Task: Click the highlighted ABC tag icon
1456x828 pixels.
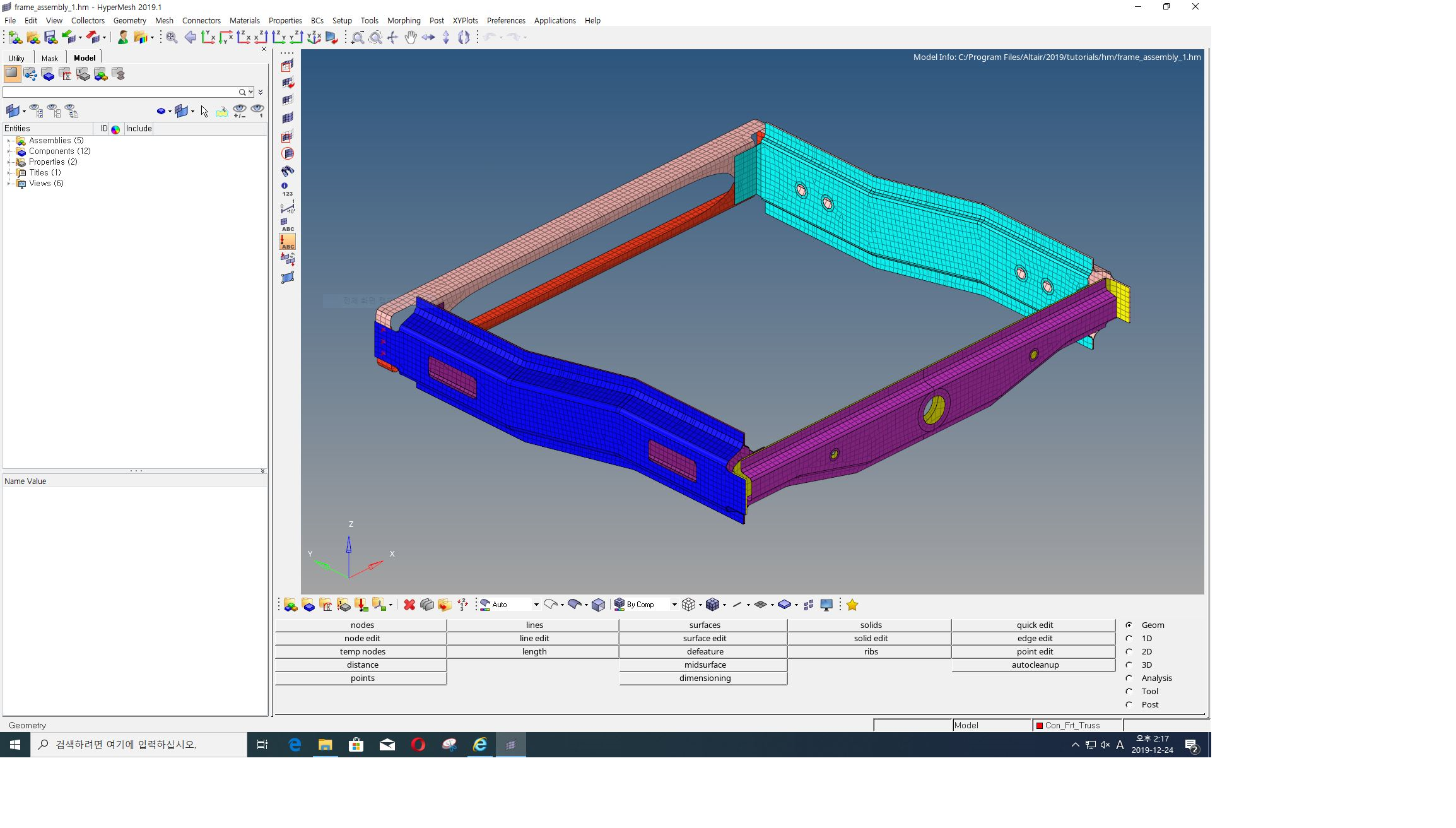Action: (288, 242)
